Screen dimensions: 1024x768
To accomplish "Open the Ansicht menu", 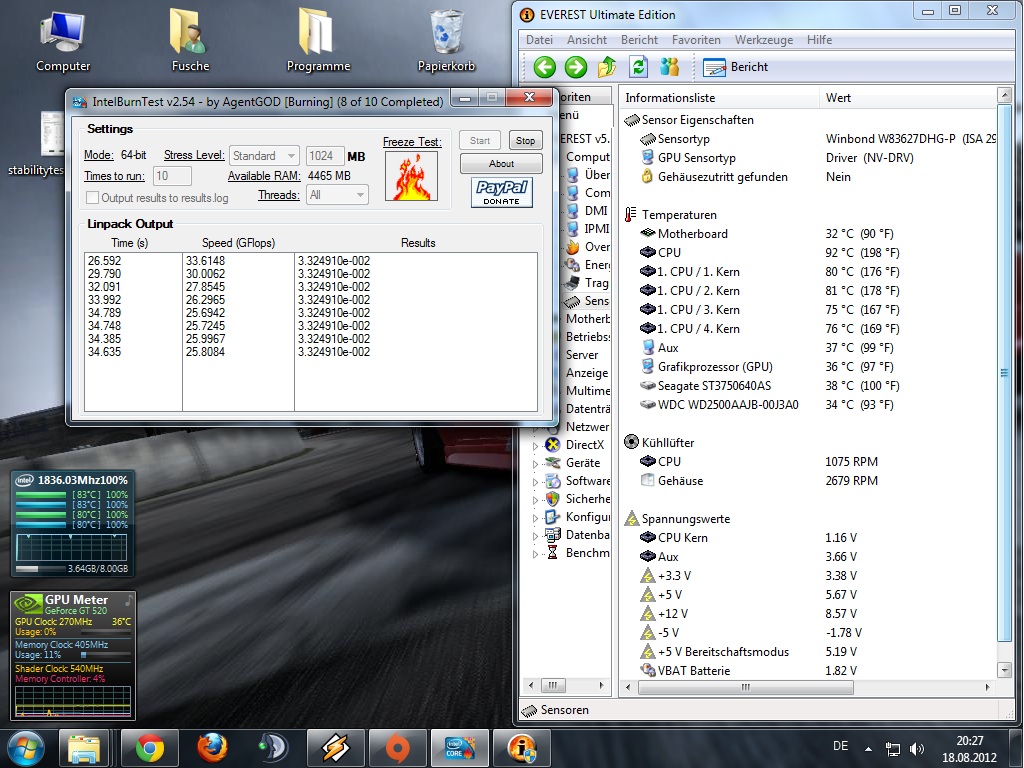I will 586,40.
